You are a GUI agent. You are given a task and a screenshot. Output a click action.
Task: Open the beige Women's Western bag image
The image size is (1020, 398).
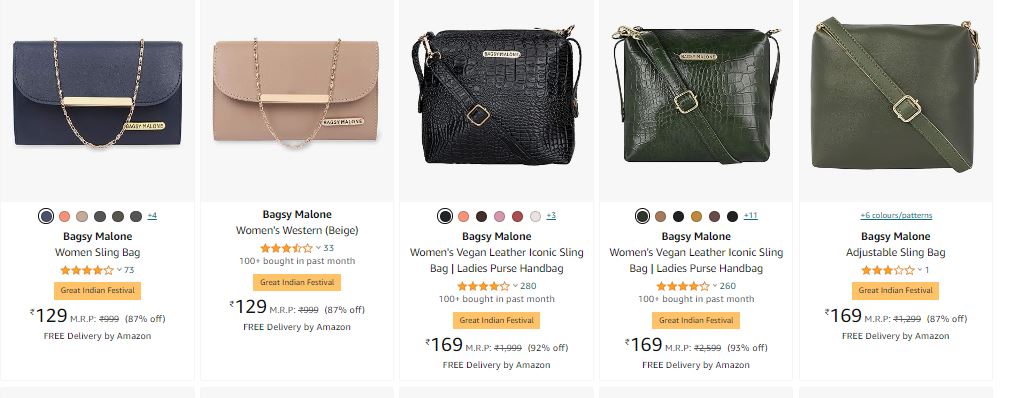[x=297, y=93]
